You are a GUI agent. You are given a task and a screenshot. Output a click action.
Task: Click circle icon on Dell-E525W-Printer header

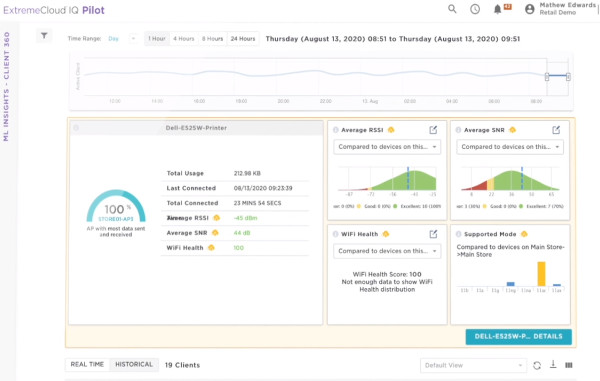coord(76,128)
